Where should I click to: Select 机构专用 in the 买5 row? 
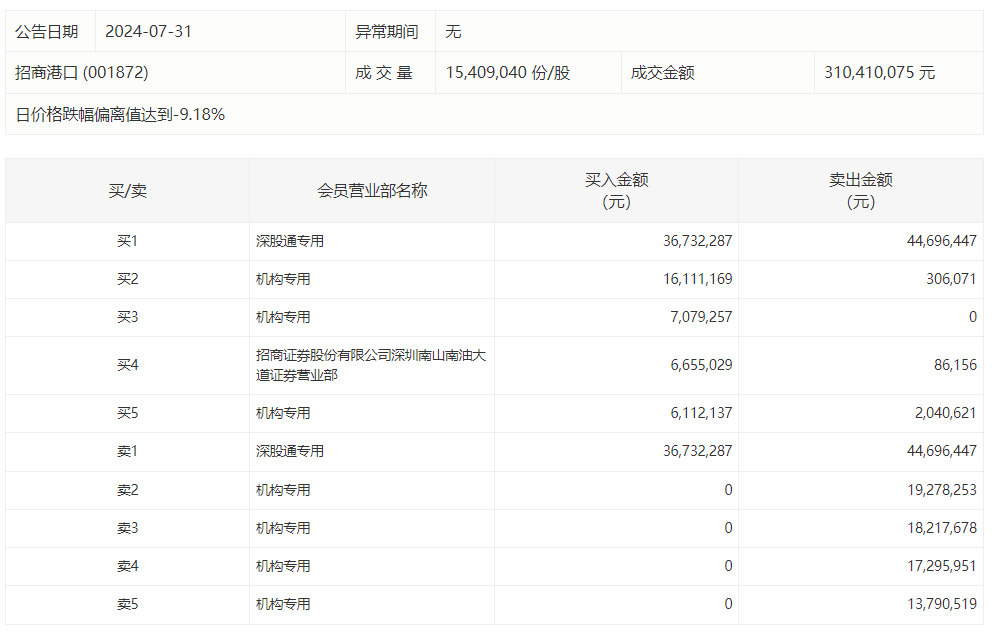283,414
